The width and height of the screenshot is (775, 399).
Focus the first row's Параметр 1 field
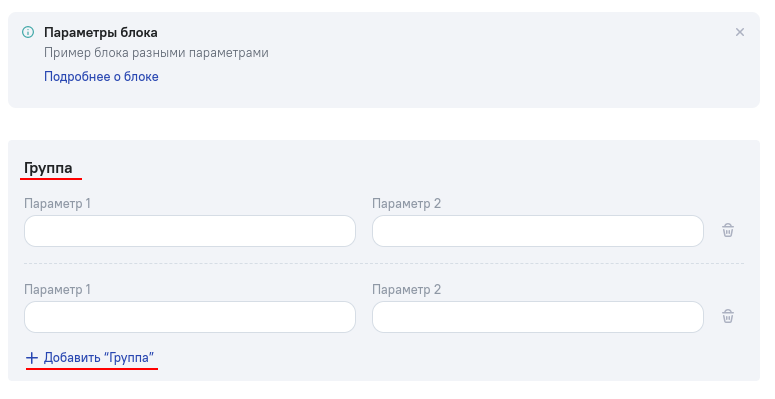[190, 231]
